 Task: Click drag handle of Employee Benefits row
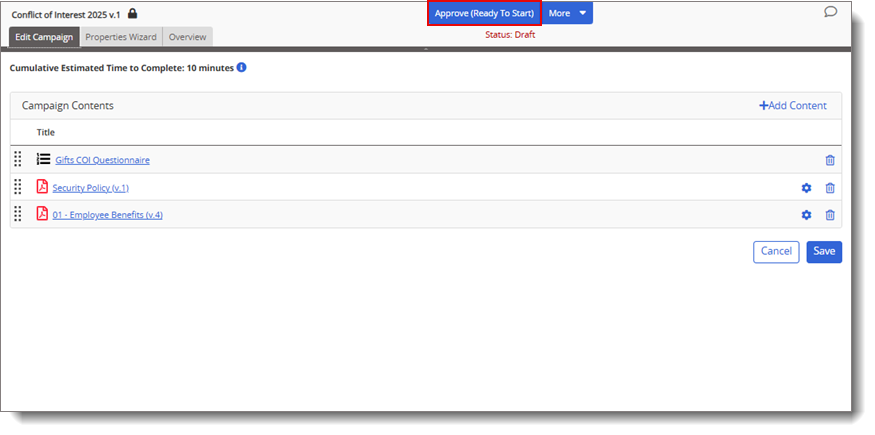(x=18, y=214)
